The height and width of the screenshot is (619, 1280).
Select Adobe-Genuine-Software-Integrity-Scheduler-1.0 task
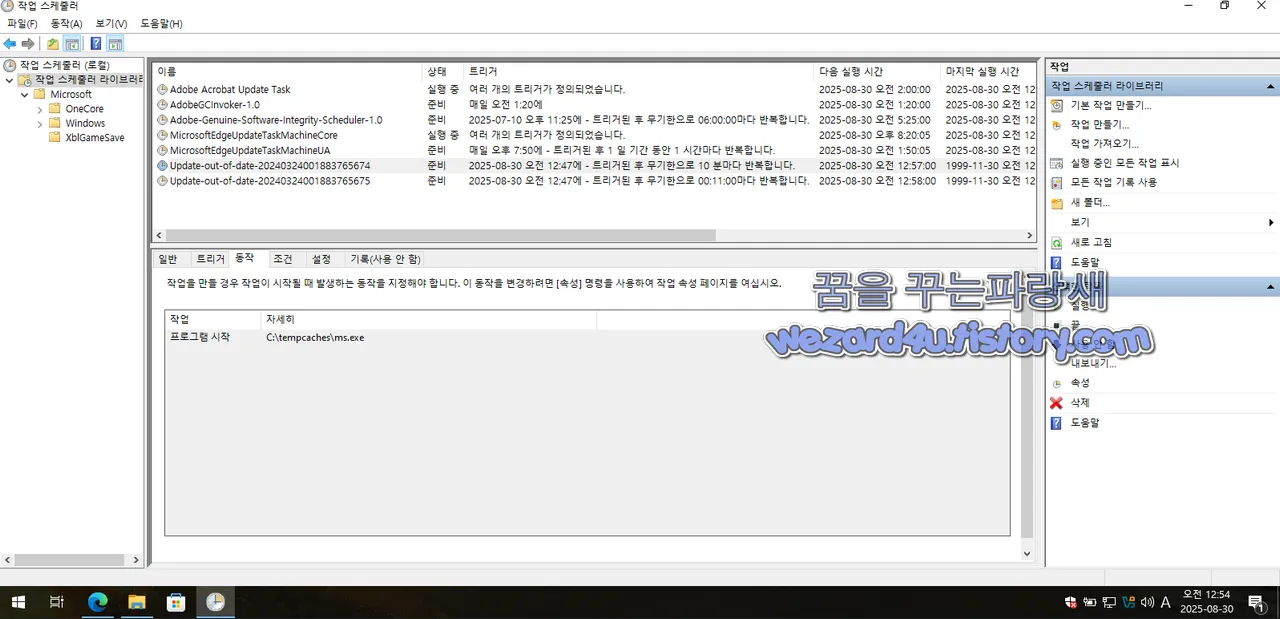tap(593, 119)
